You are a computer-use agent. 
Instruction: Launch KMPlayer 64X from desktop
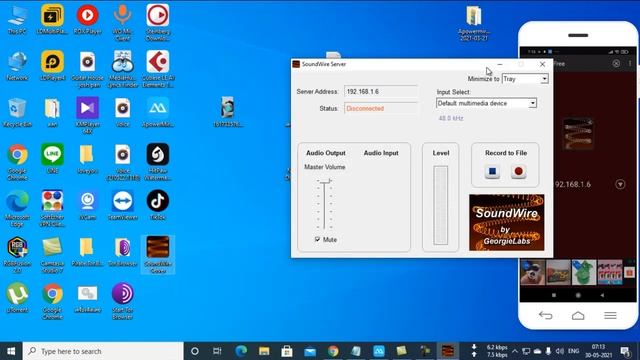[x=87, y=116]
